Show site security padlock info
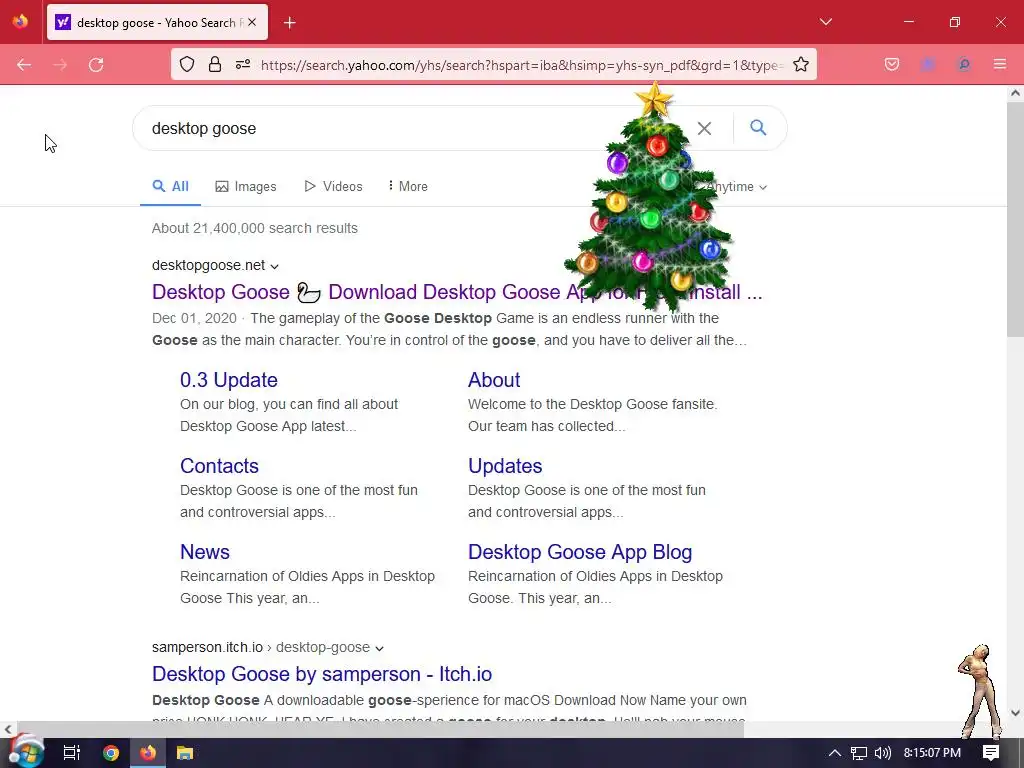 point(215,64)
